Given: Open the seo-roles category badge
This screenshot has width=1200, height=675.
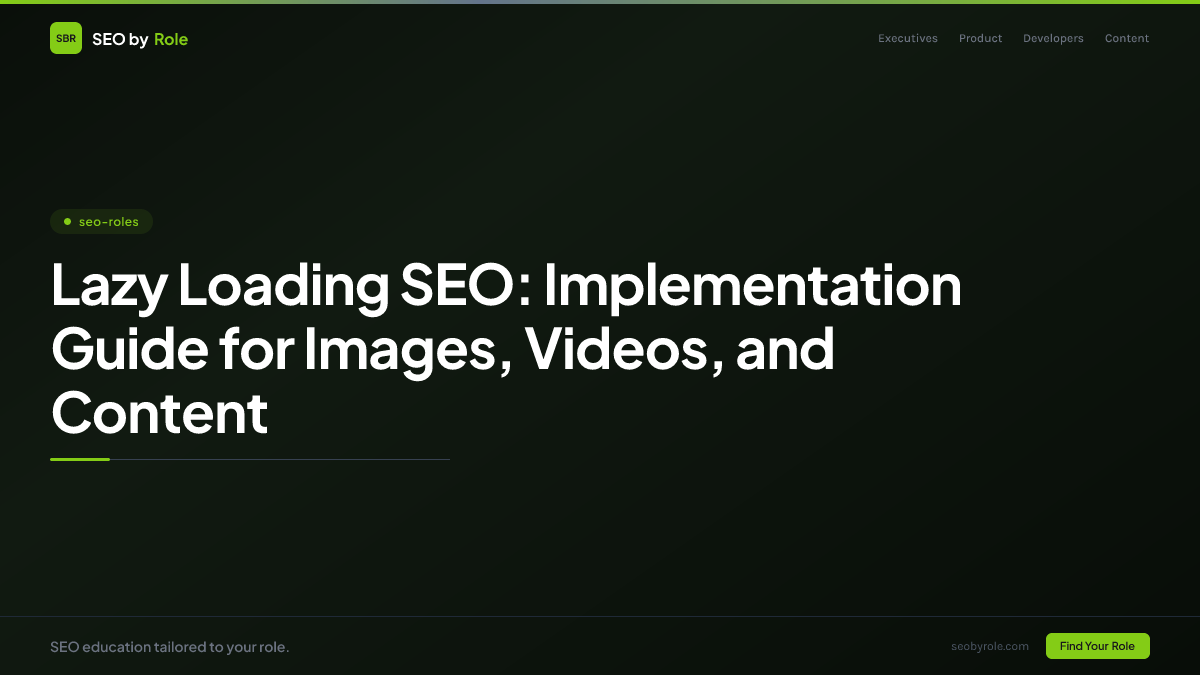Looking at the screenshot, I should pos(101,221).
